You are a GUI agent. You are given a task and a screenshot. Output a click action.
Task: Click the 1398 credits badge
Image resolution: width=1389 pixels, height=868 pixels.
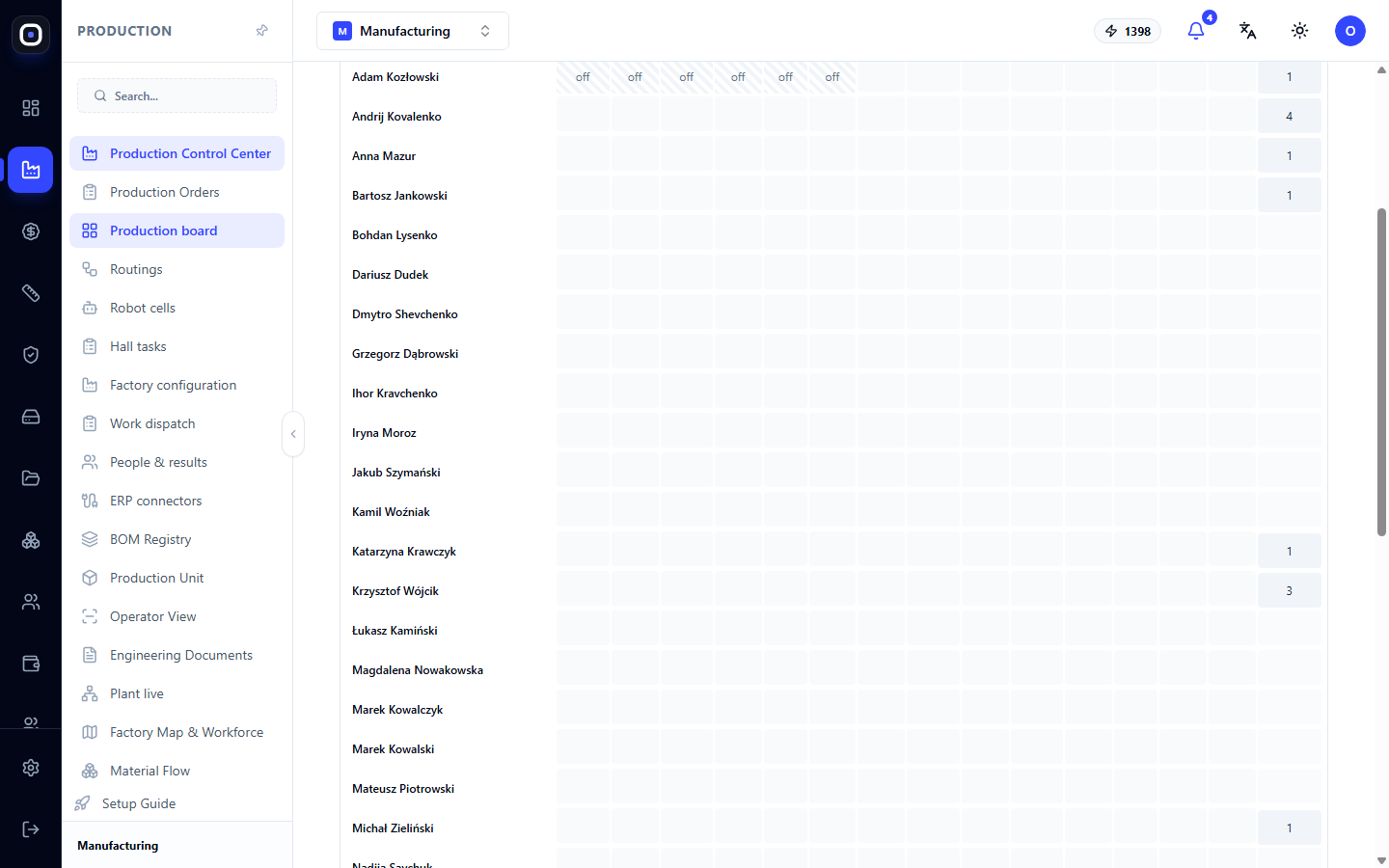coord(1128,31)
